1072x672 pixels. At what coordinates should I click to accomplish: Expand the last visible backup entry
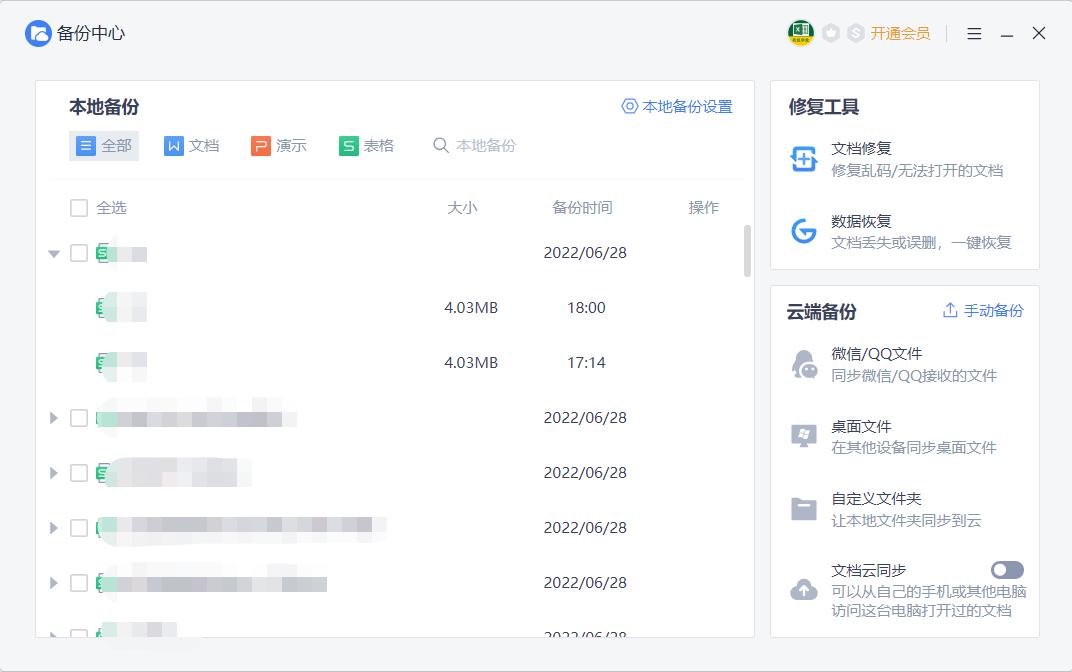coord(53,633)
